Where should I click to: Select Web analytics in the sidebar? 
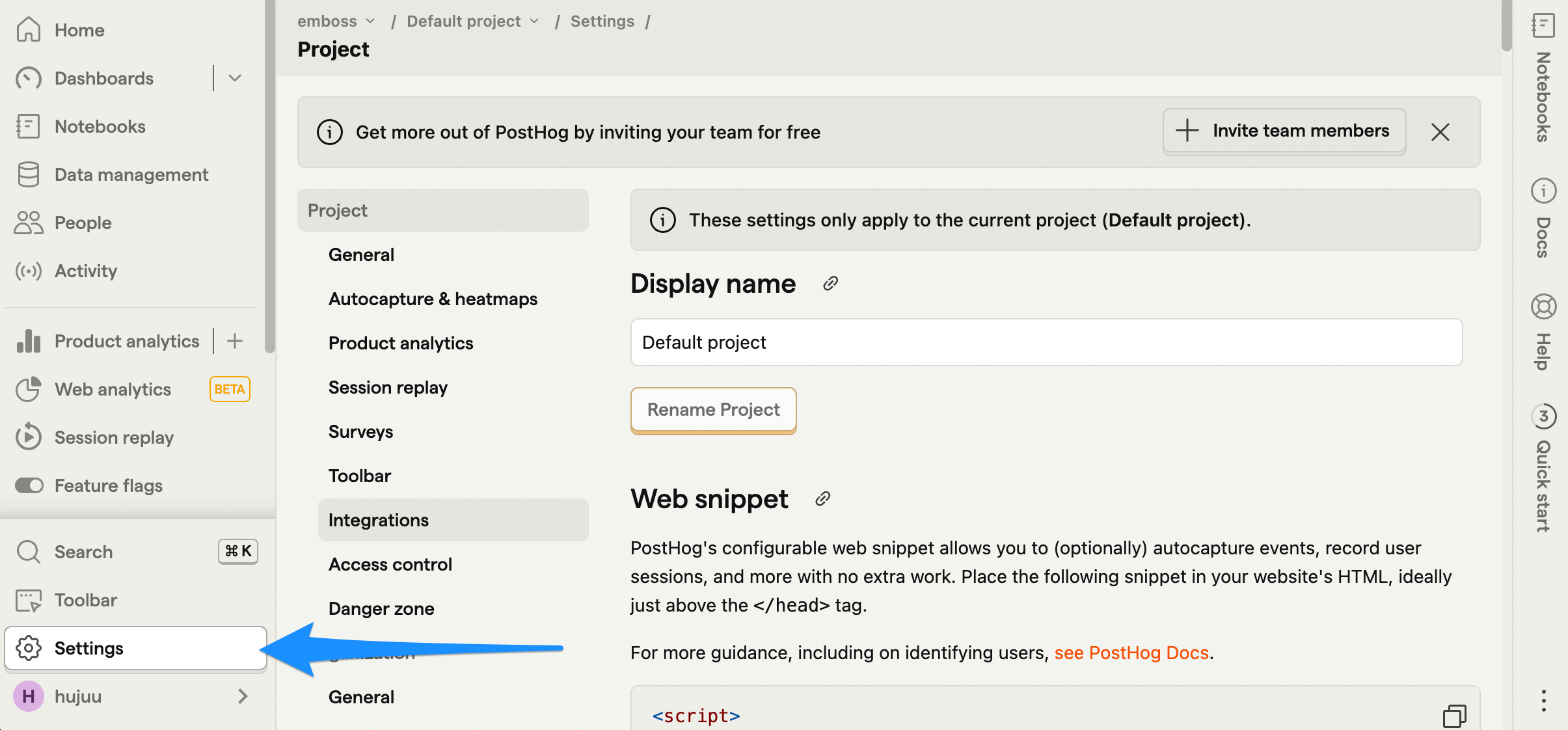tap(112, 389)
